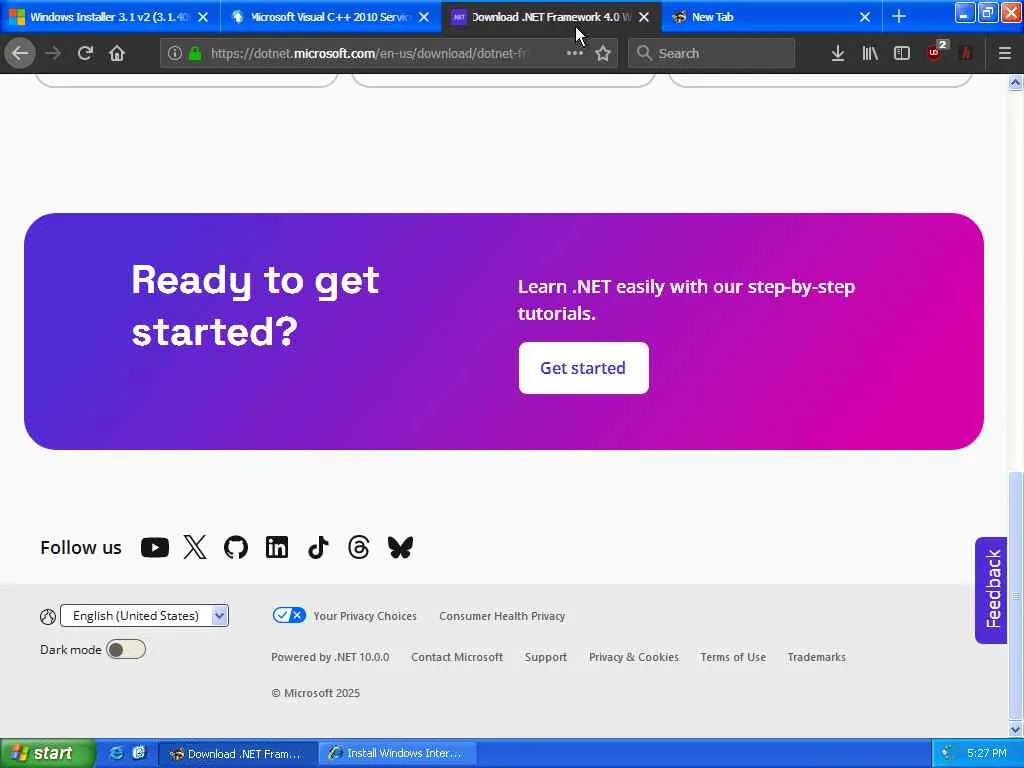Open the Support footer link

(x=545, y=657)
